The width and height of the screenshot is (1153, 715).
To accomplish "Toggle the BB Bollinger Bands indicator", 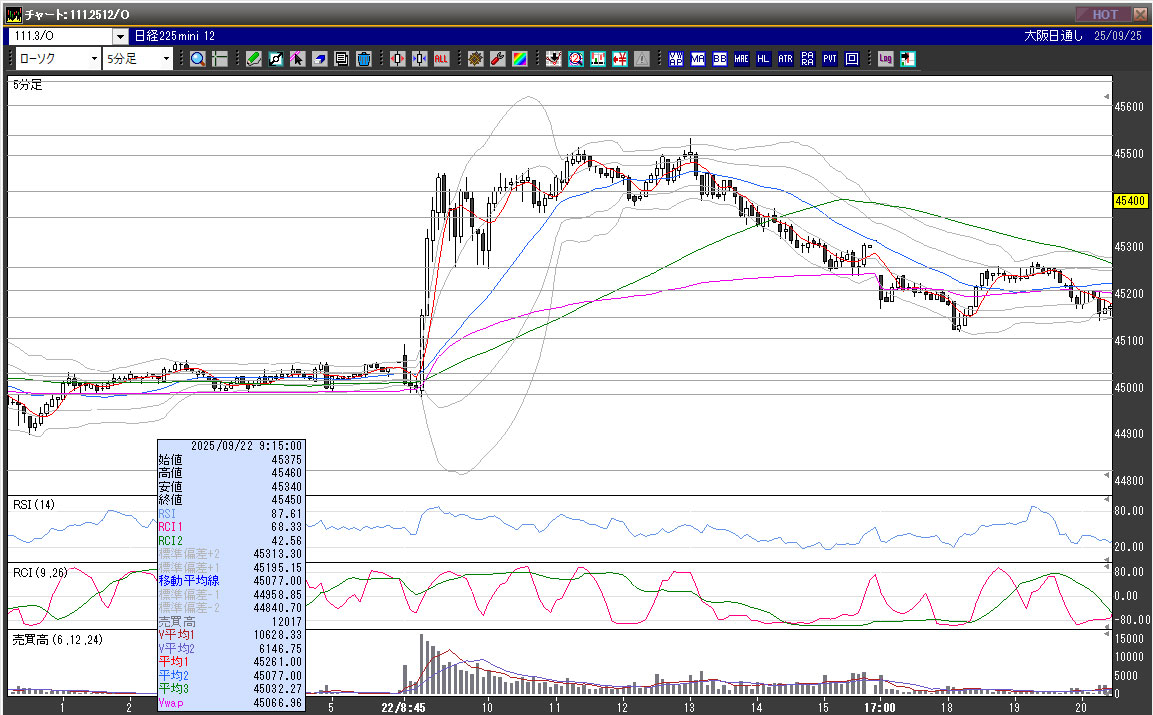I will (x=720, y=59).
